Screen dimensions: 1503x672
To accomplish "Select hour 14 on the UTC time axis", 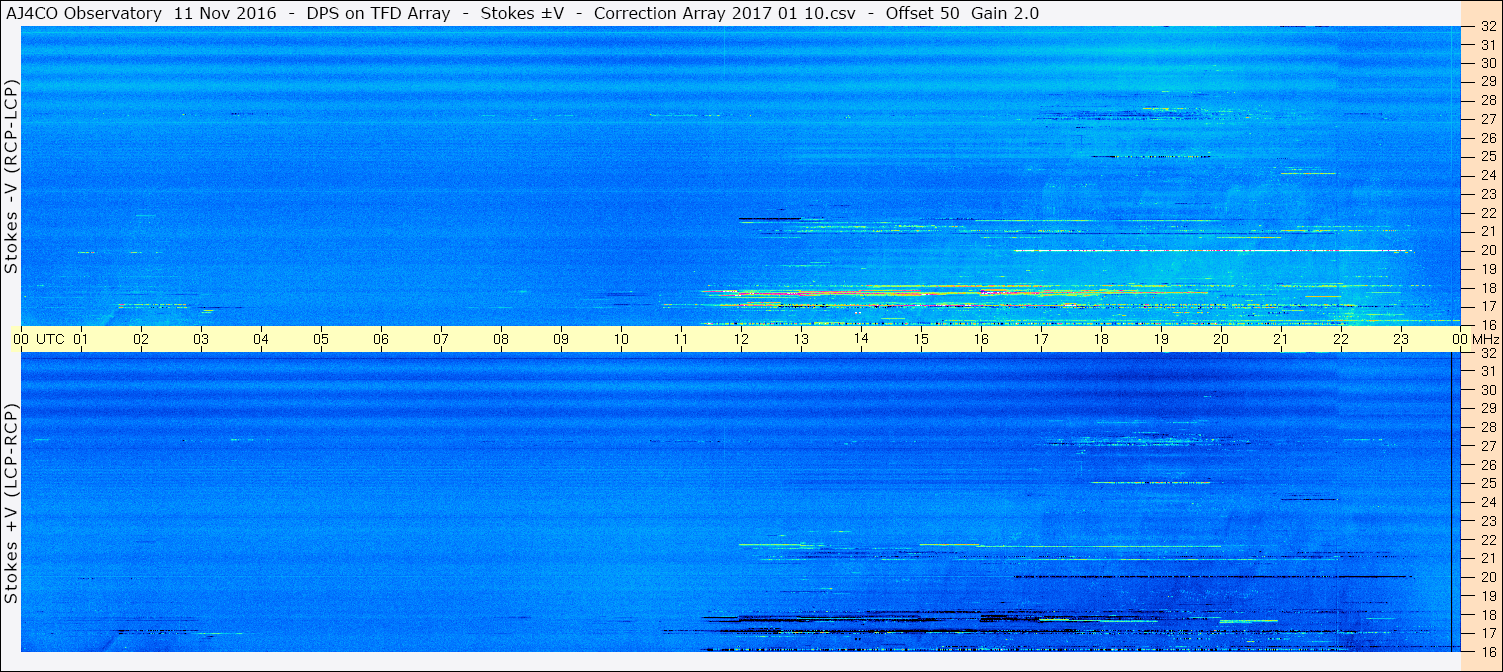I will 861,339.
